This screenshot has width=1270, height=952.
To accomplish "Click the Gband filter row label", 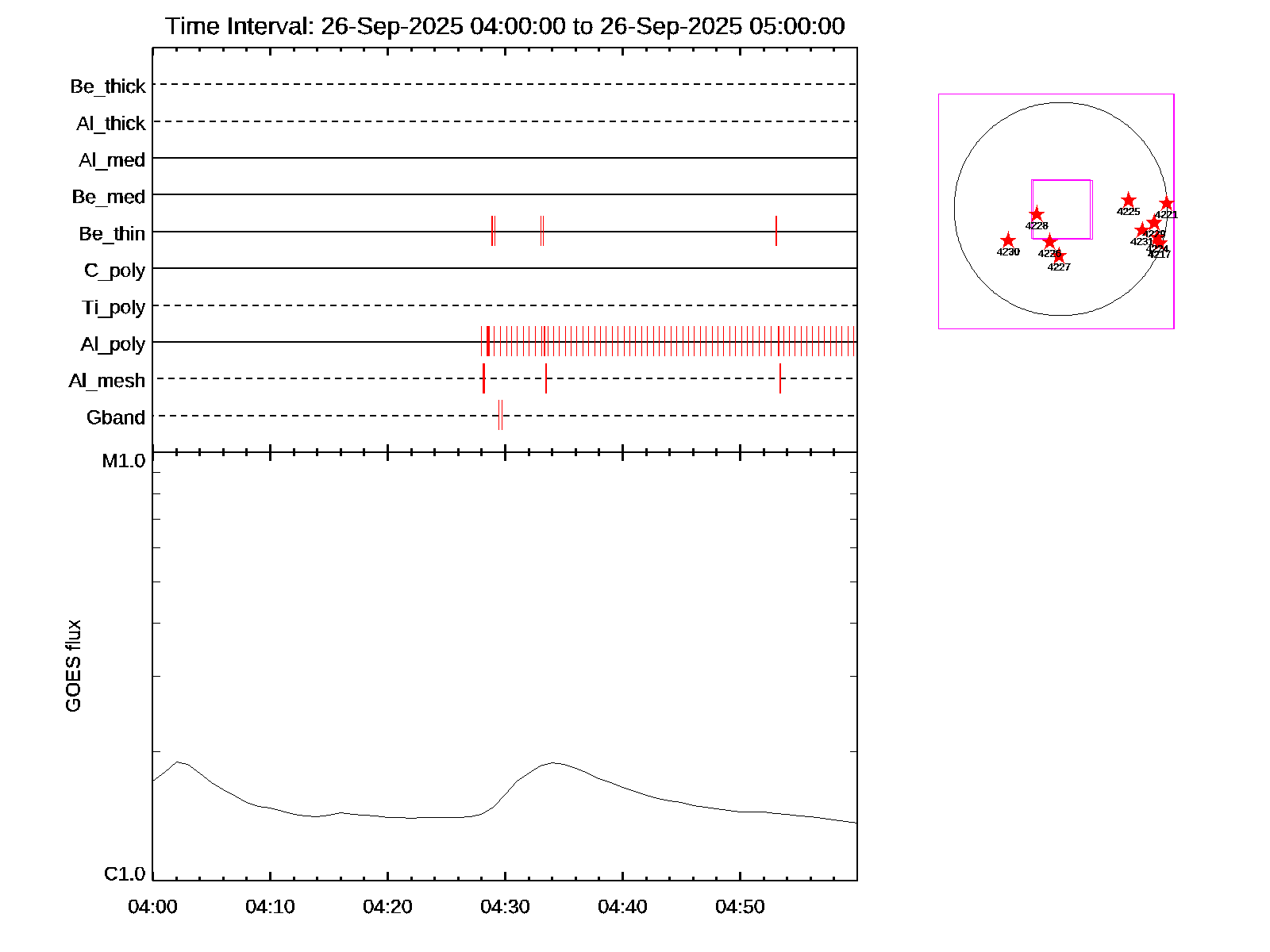I will pos(116,417).
